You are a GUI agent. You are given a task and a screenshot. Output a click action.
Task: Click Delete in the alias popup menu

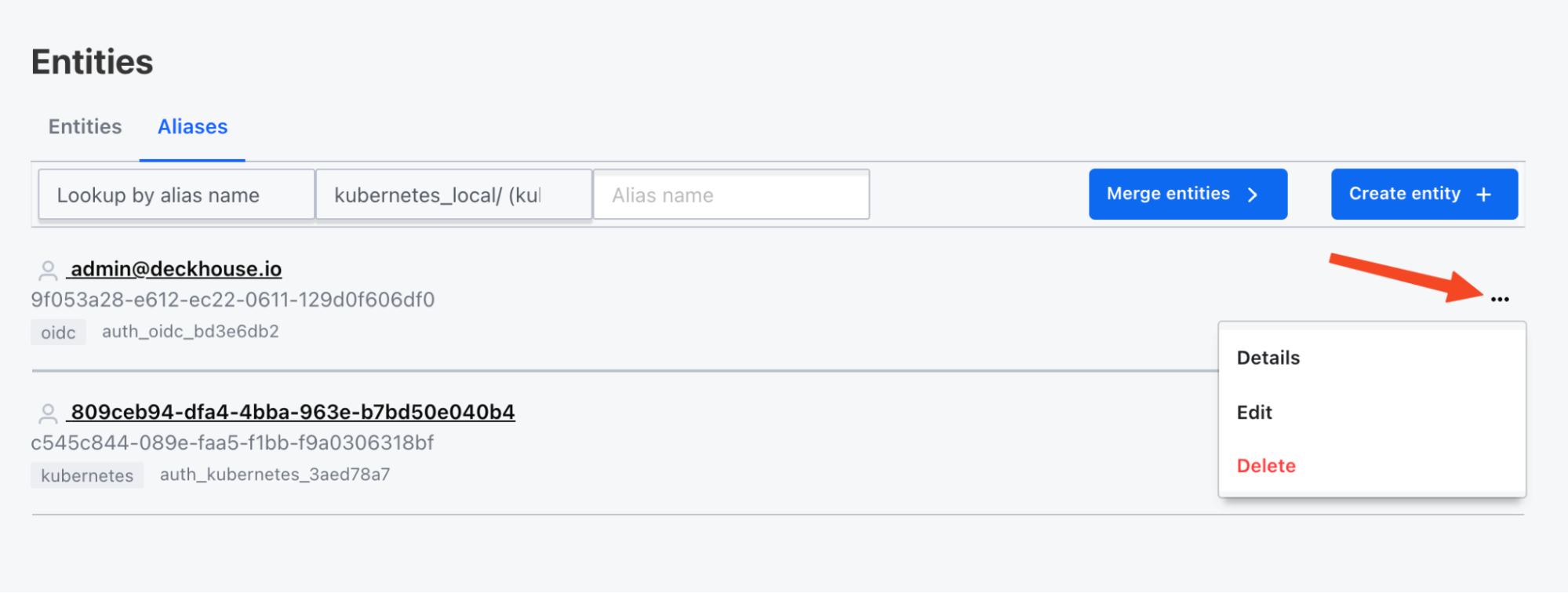1266,466
